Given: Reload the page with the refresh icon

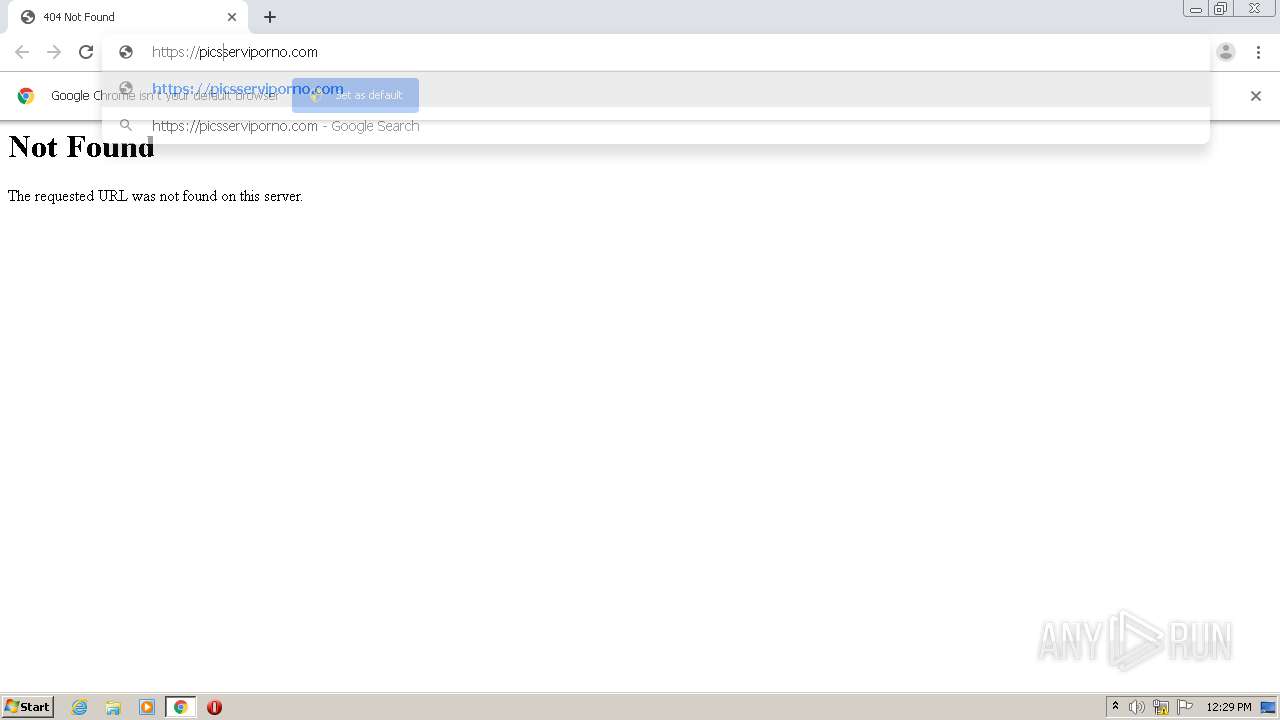Looking at the screenshot, I should [86, 52].
